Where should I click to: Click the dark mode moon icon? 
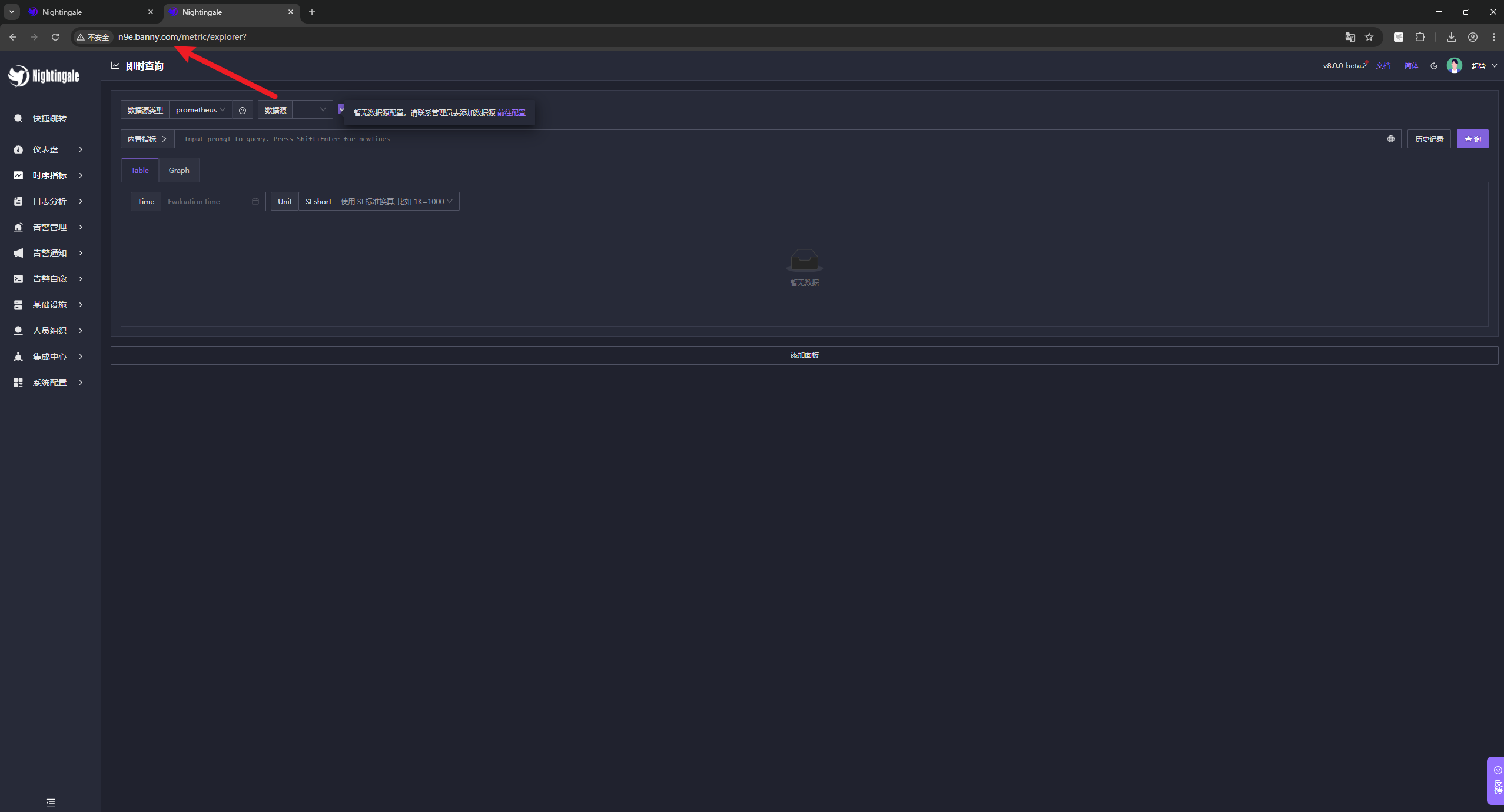click(1434, 66)
